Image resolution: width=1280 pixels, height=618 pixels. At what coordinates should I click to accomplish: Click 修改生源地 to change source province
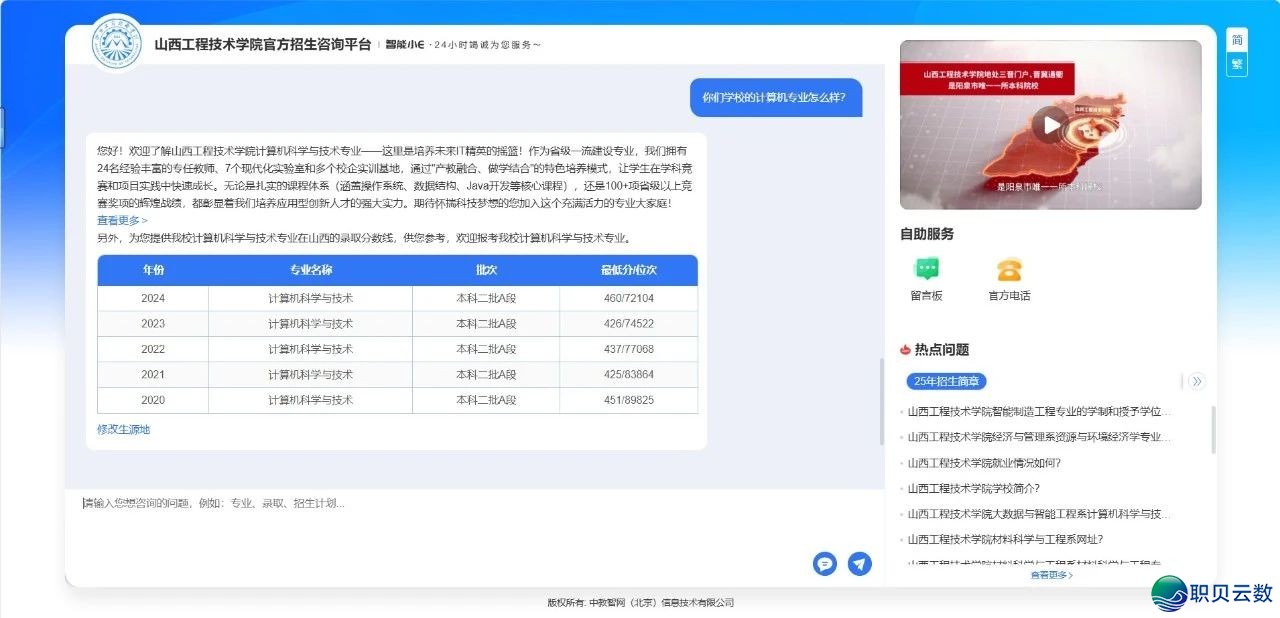(x=123, y=429)
